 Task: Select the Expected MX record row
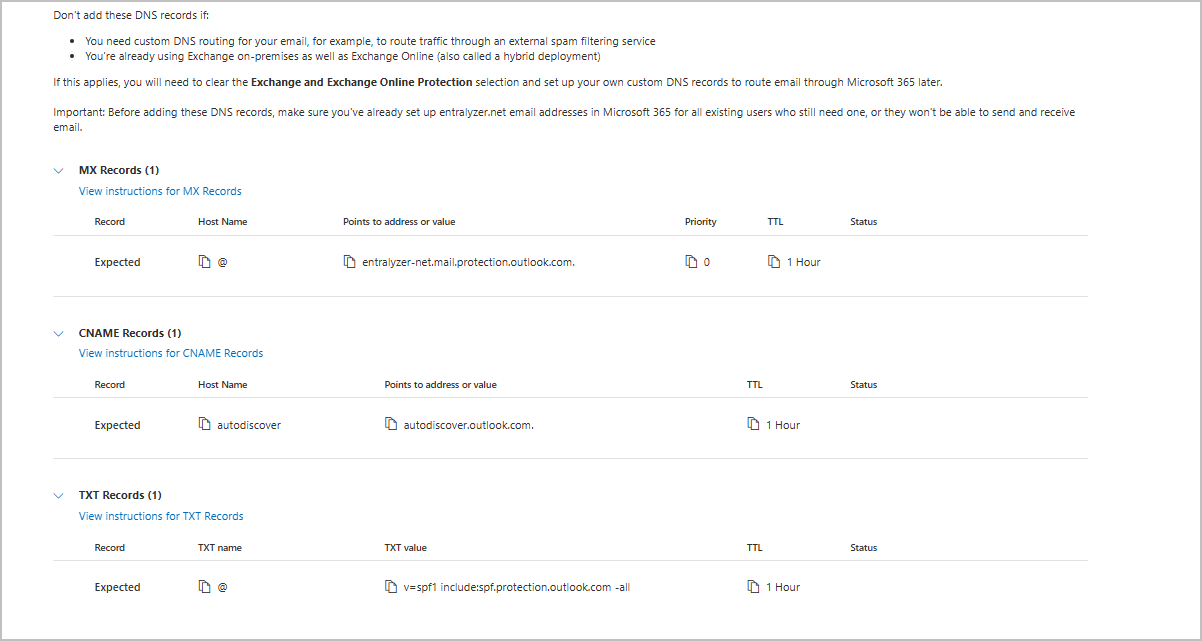tap(117, 261)
